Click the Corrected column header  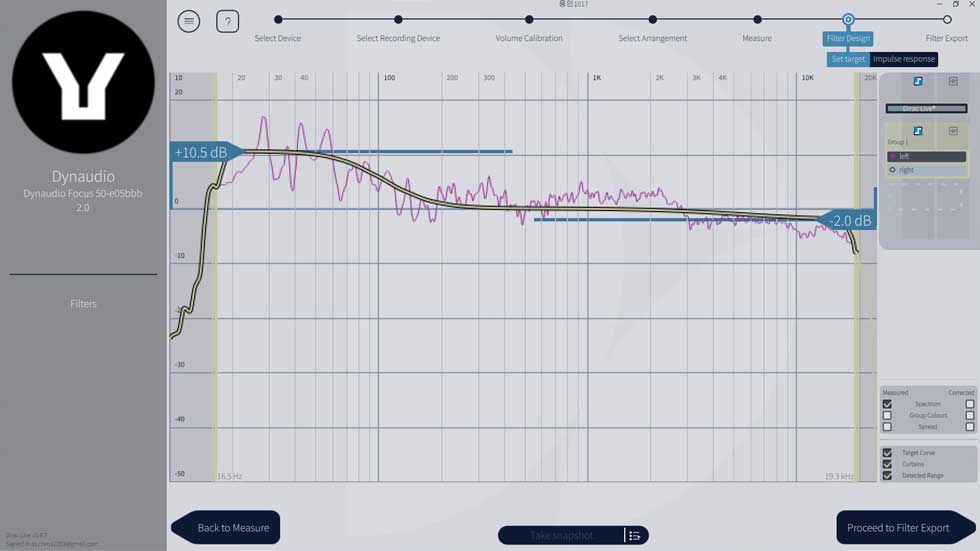(x=961, y=392)
